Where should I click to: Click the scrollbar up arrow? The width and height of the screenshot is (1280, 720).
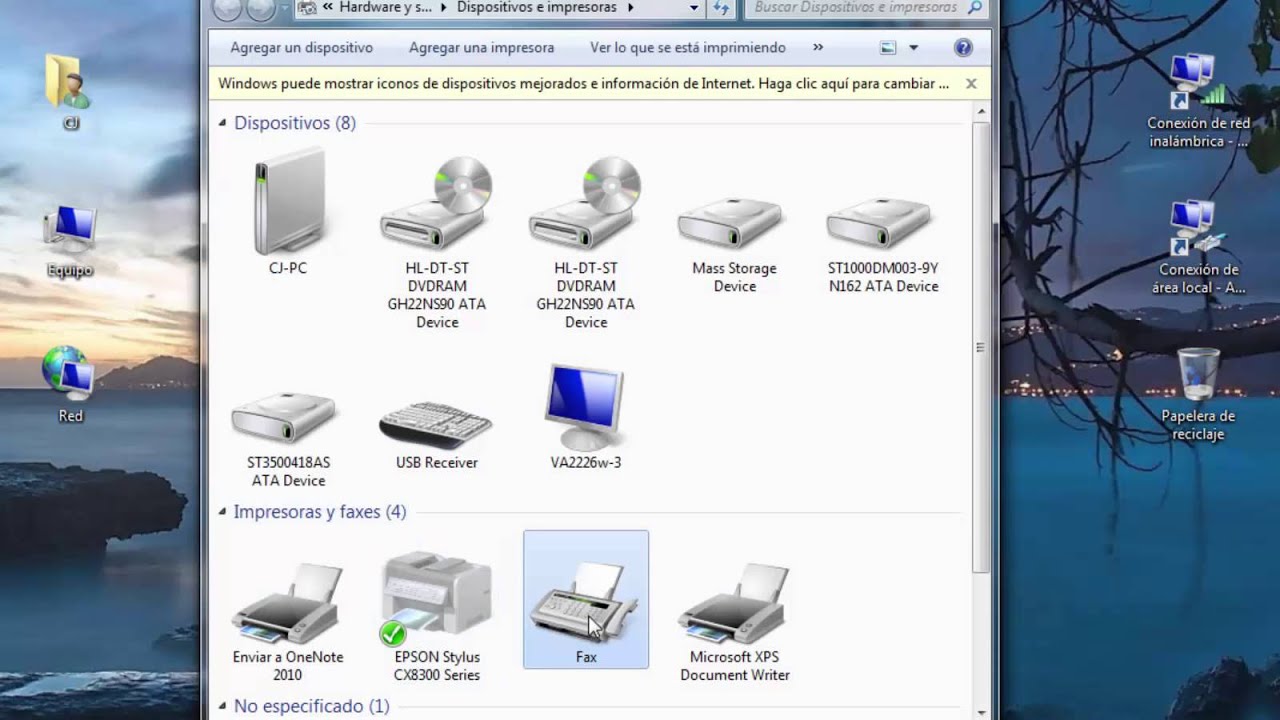coord(980,111)
